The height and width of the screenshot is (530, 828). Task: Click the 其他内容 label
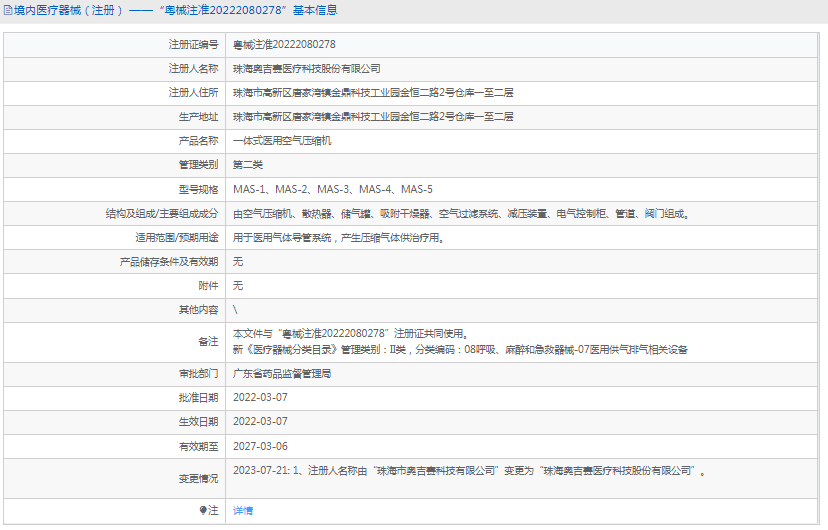tap(199, 310)
